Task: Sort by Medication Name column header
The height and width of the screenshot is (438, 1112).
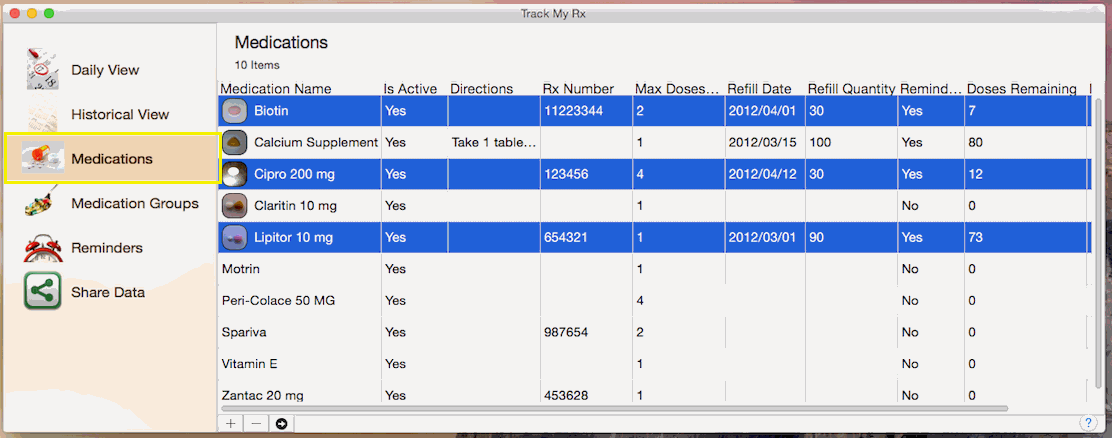Action: coord(276,89)
